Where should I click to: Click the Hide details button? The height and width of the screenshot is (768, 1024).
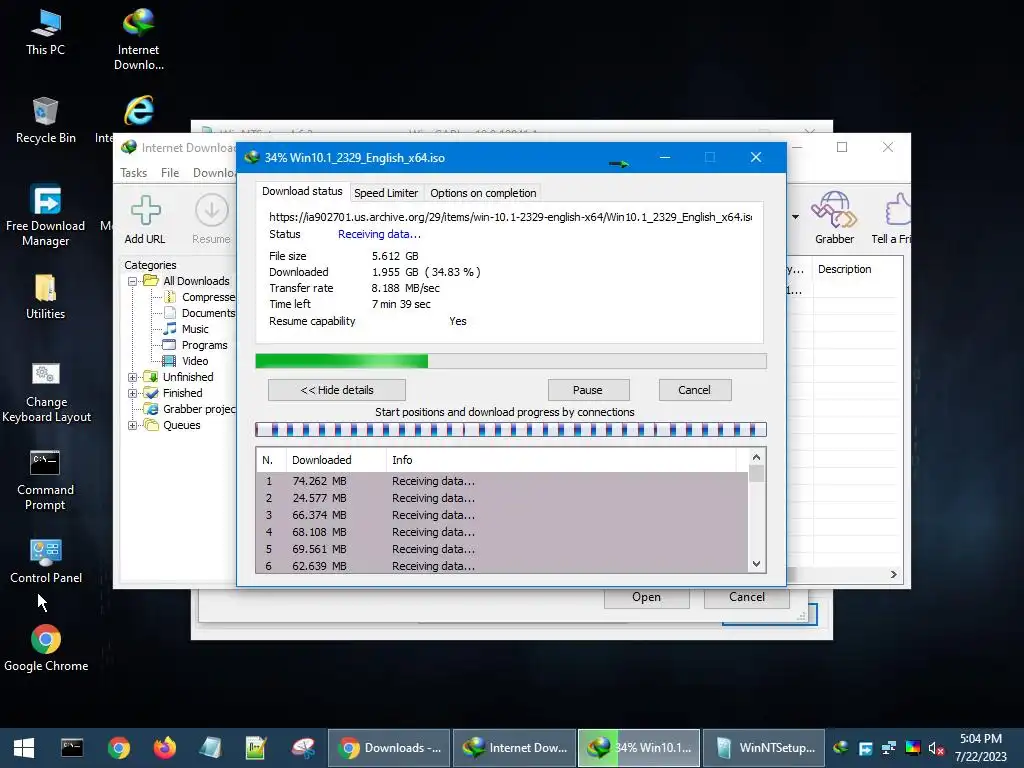[x=337, y=390]
